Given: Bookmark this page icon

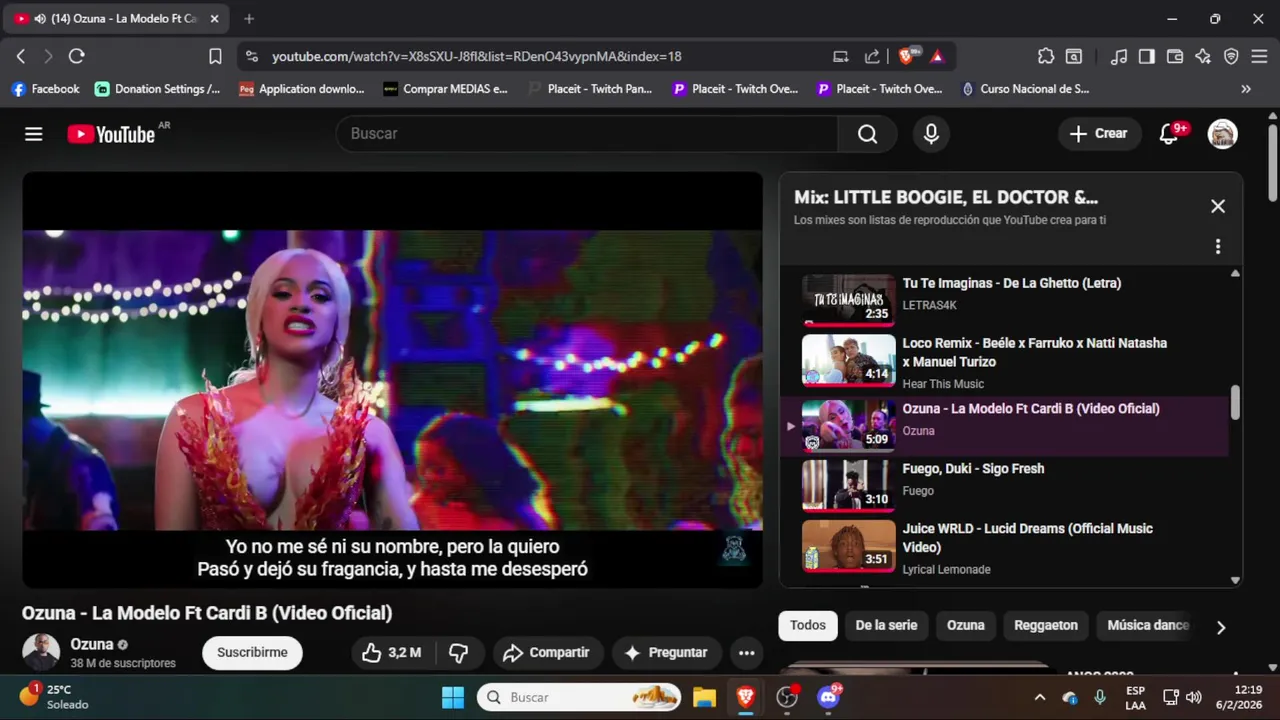Looking at the screenshot, I should pyautogui.click(x=215, y=57).
